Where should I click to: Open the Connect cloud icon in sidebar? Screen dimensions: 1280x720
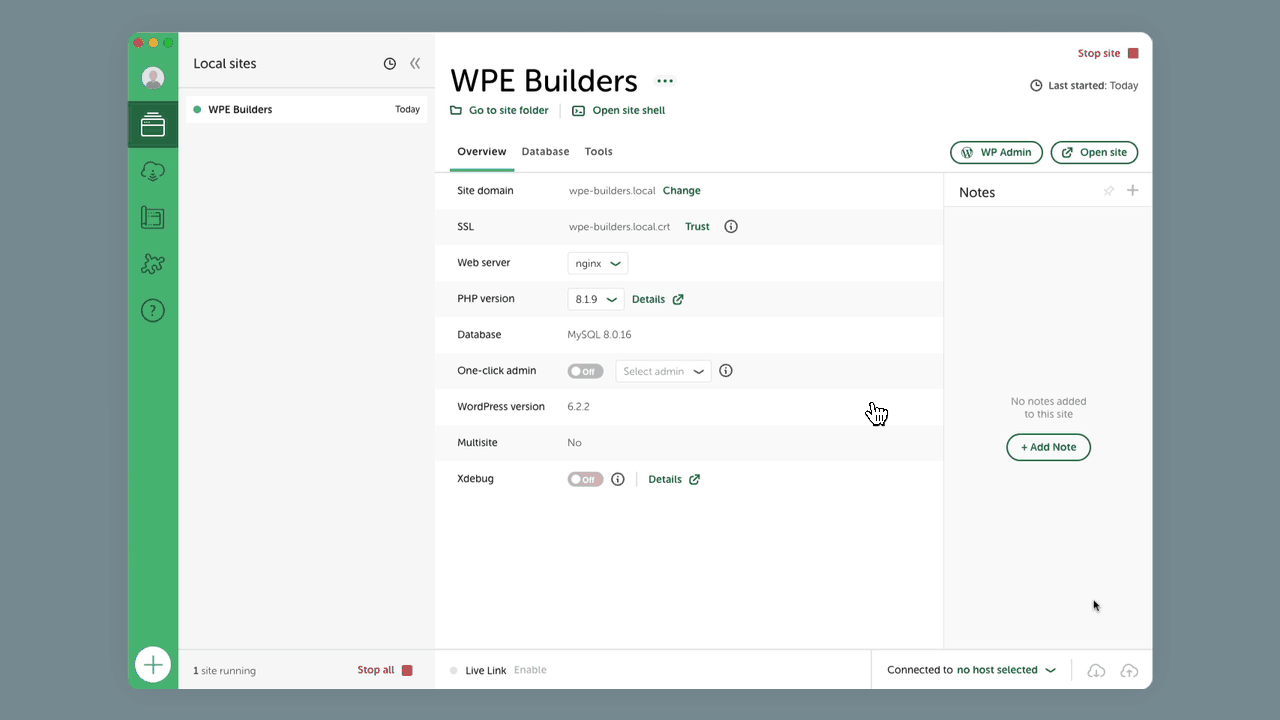coord(153,171)
